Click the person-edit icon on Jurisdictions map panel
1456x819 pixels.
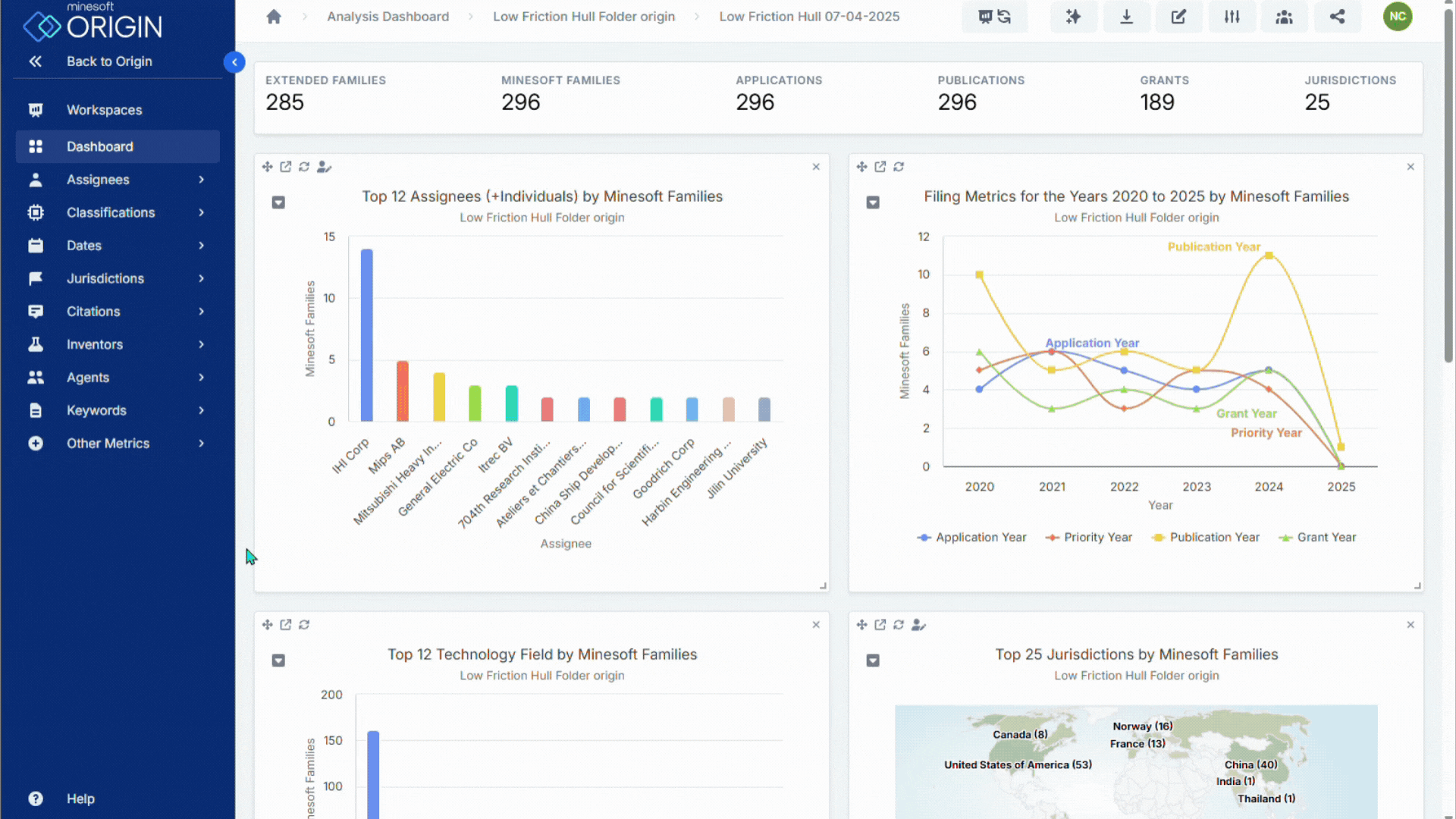point(918,625)
